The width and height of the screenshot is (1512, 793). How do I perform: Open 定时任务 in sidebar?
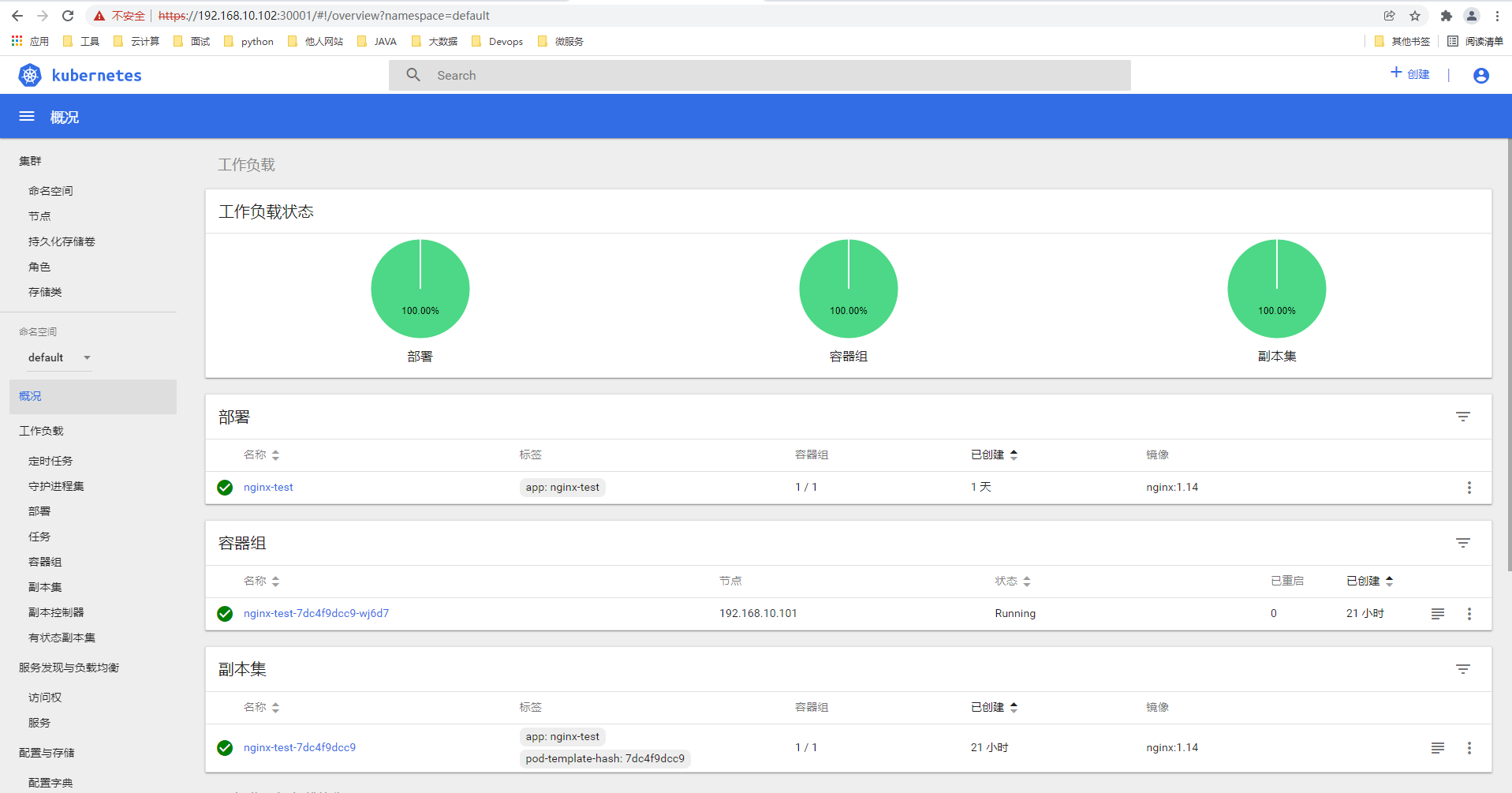coord(50,461)
